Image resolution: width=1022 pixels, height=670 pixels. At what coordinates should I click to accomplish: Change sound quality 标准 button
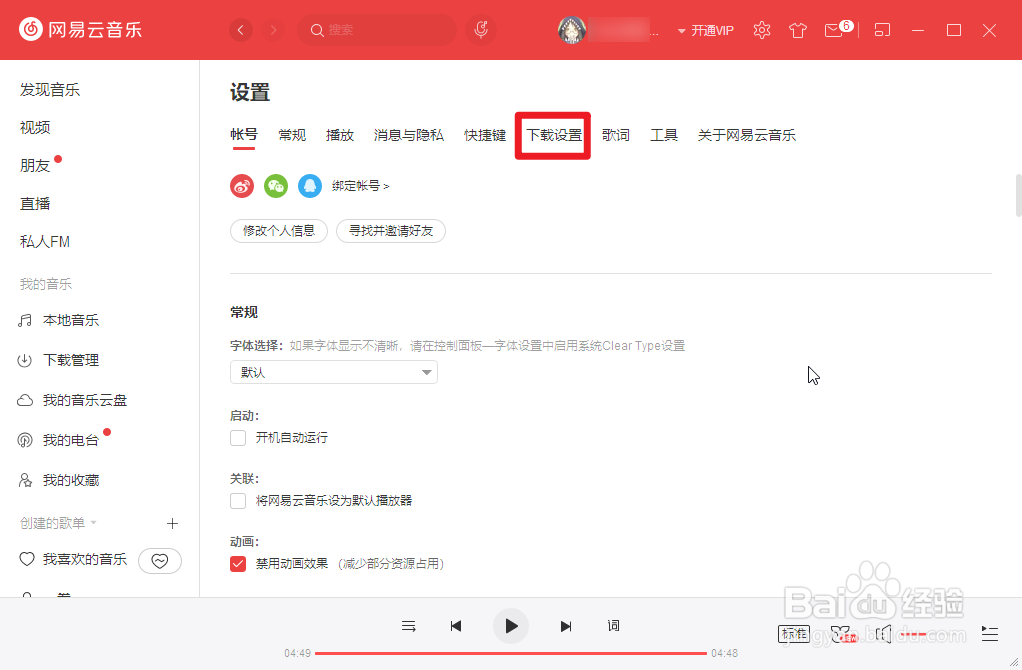tap(794, 634)
